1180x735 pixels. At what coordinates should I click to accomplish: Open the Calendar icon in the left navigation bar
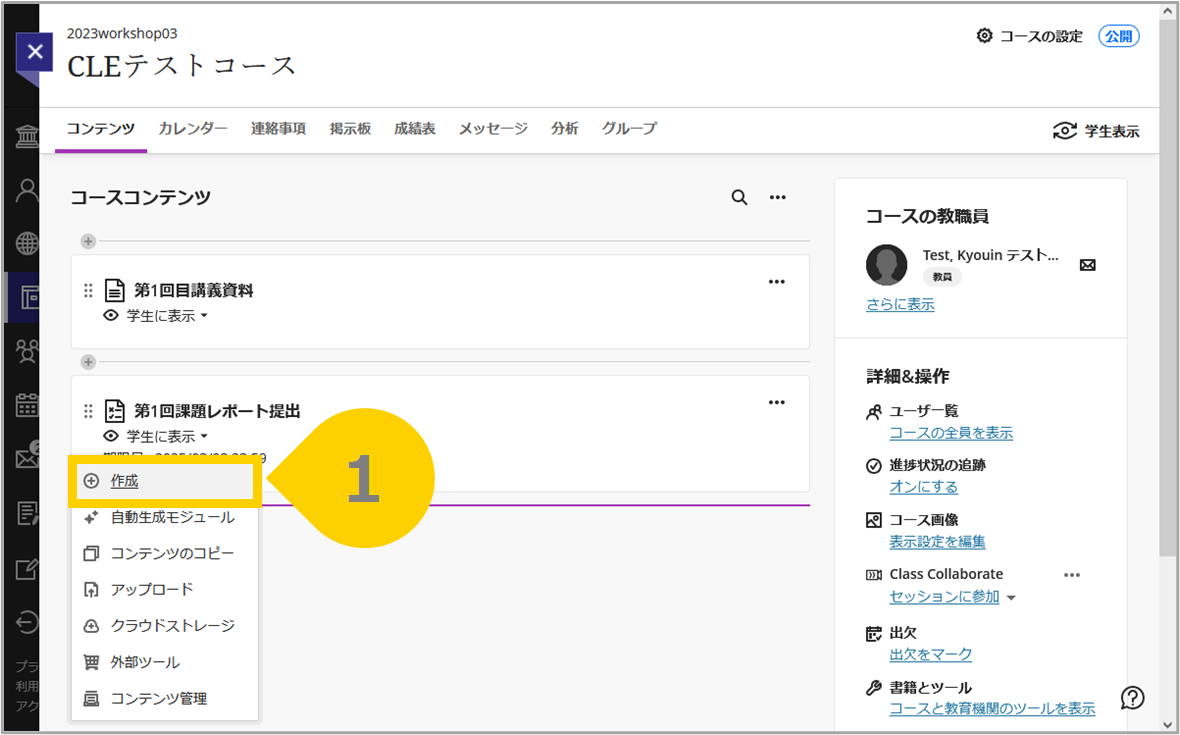25,405
